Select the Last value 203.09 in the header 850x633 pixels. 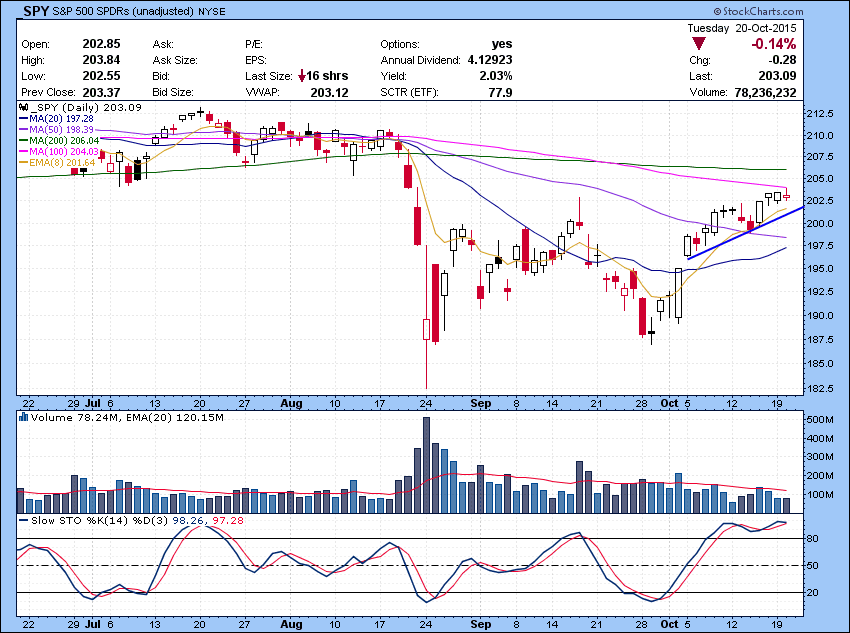click(777, 76)
